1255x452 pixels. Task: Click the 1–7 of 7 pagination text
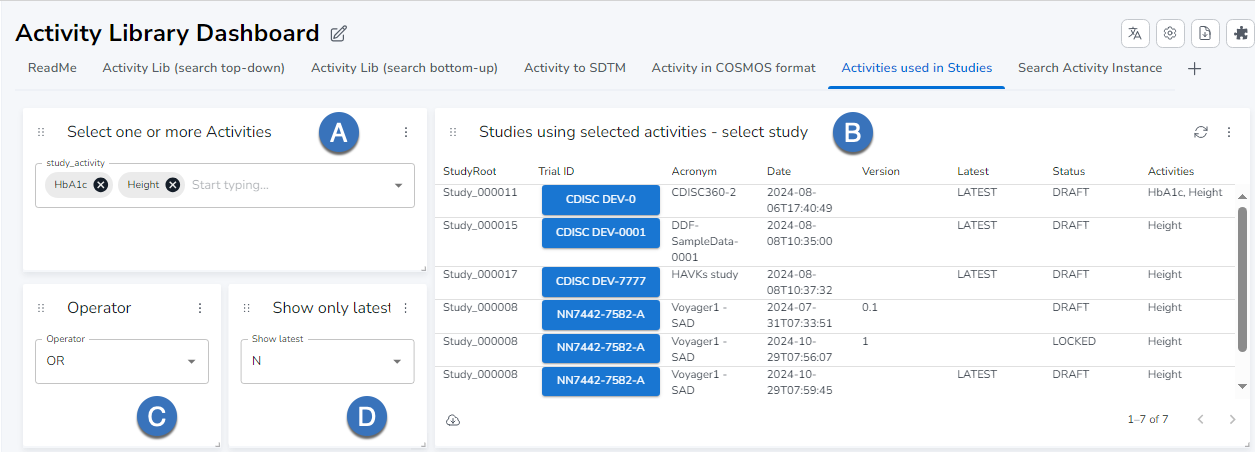1148,419
